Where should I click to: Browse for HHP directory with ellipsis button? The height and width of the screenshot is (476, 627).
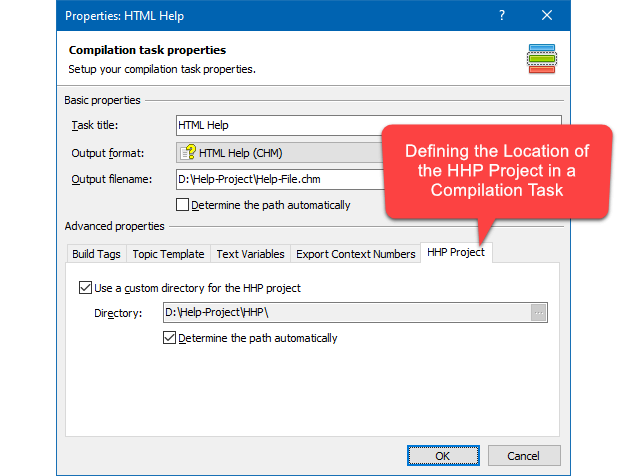click(x=539, y=312)
